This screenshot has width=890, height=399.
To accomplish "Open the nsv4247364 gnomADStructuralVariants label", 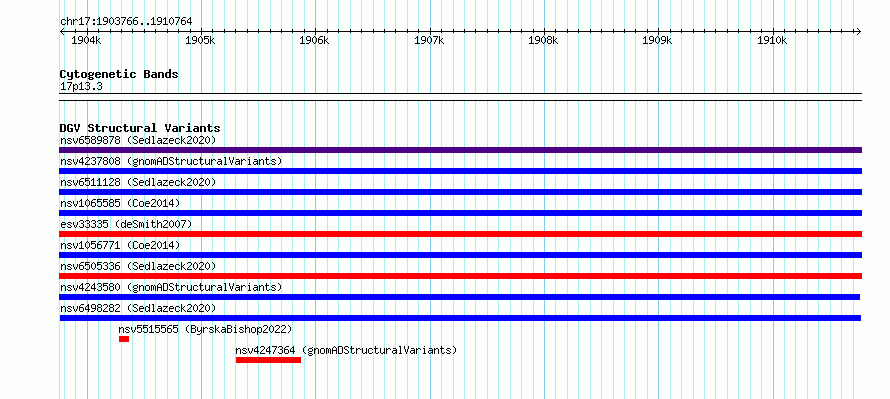I will [x=346, y=350].
